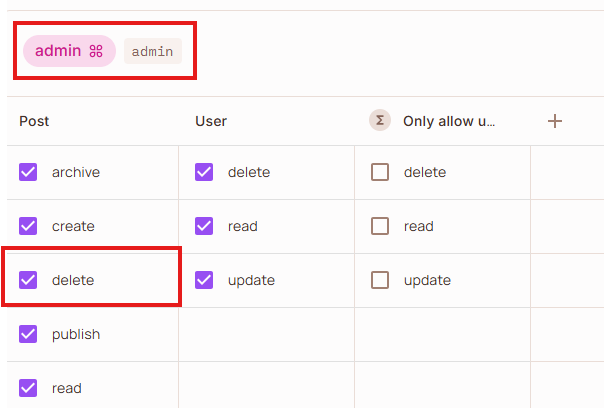Enable delete in Only allow column
The width and height of the screenshot is (604, 408).
[x=380, y=172]
